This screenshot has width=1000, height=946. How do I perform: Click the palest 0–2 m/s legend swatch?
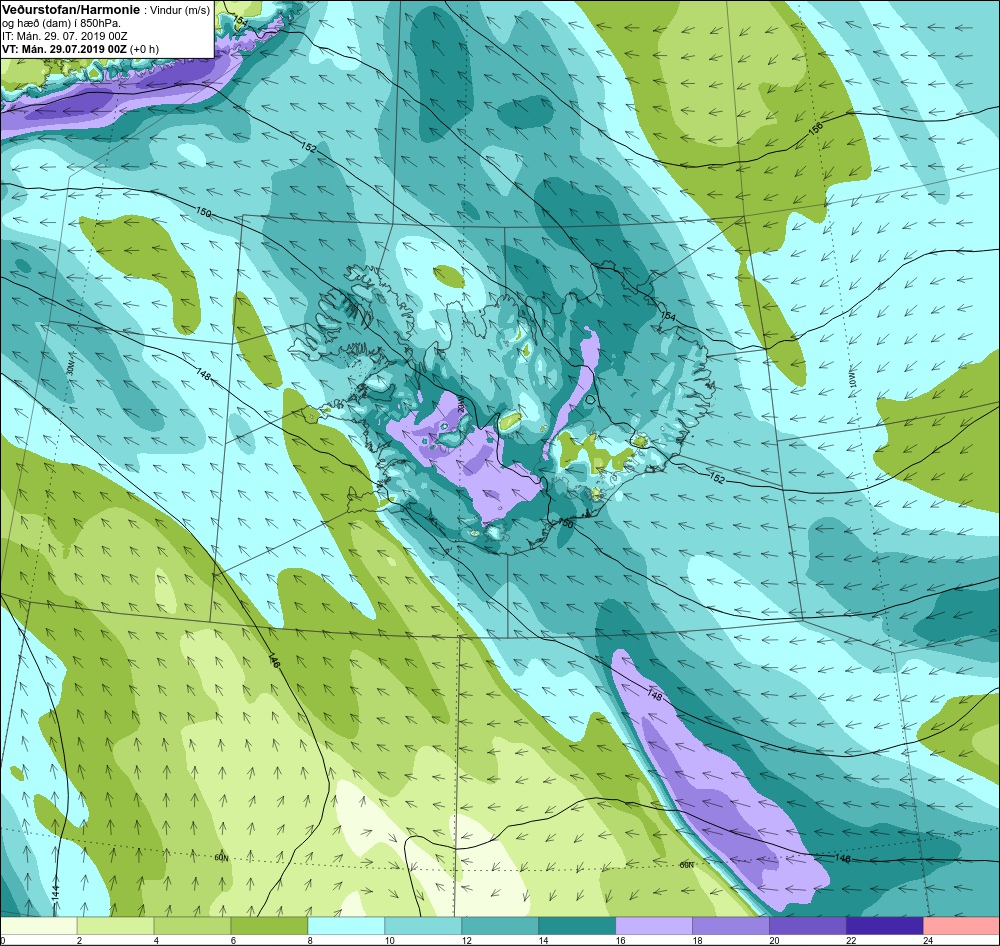click(x=39, y=926)
